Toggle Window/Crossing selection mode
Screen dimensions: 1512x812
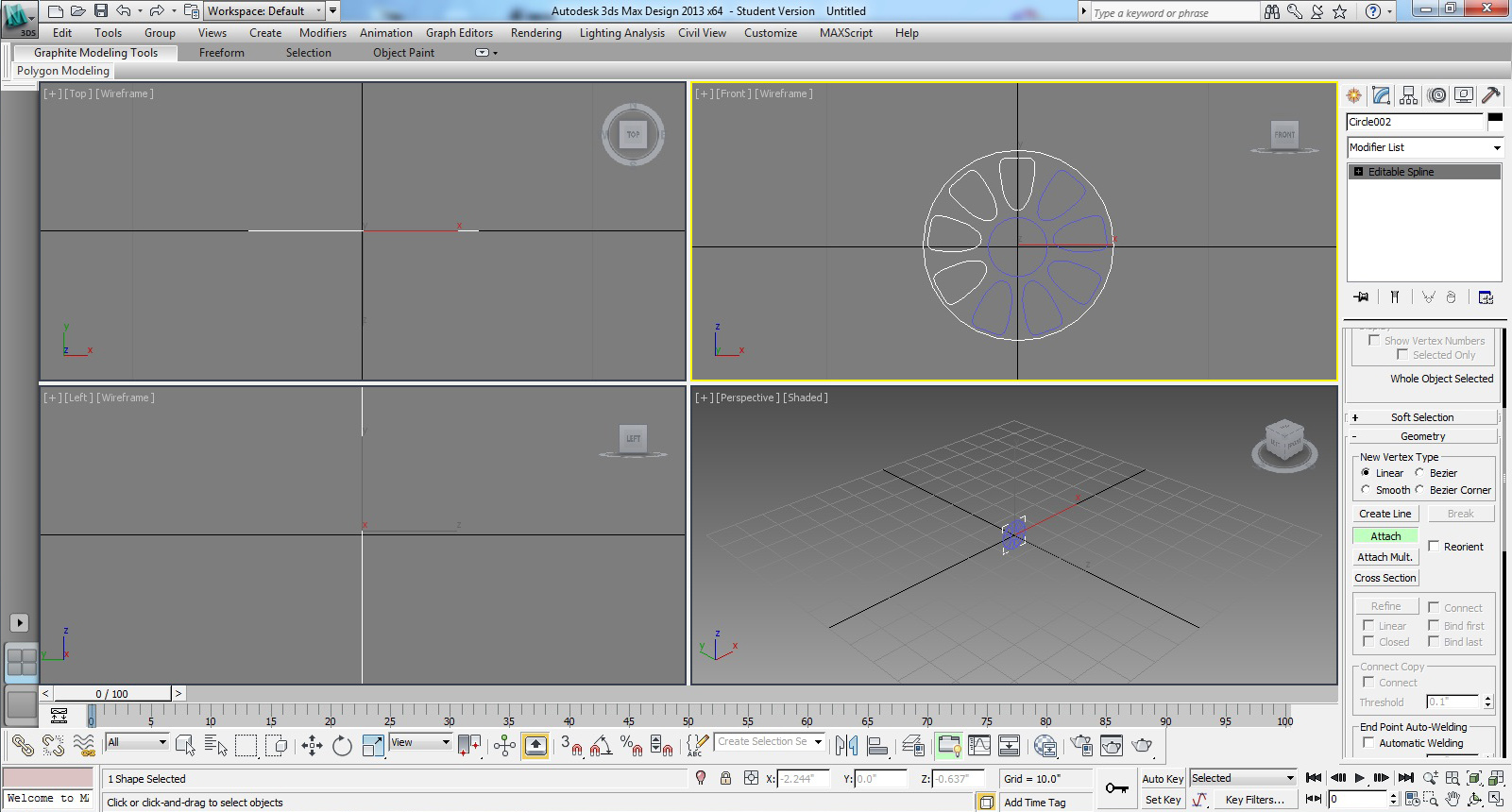pyautogui.click(x=277, y=746)
